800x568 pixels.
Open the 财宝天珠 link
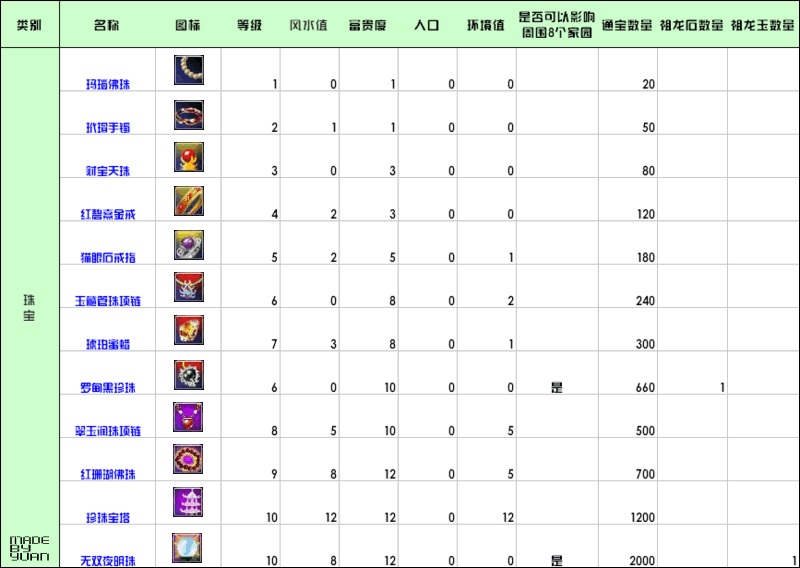pos(108,170)
